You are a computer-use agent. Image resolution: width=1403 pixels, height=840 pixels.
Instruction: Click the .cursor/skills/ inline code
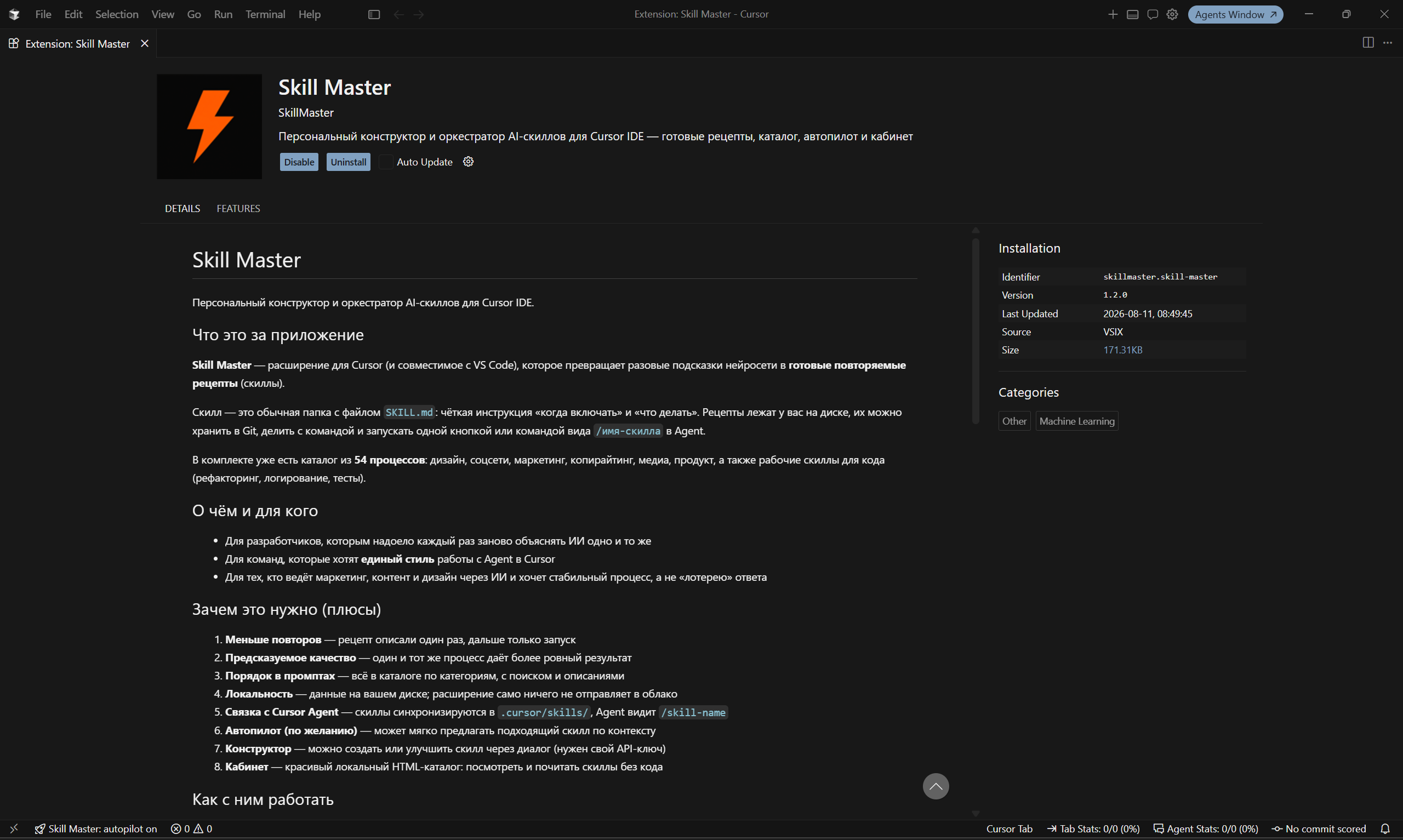[544, 712]
